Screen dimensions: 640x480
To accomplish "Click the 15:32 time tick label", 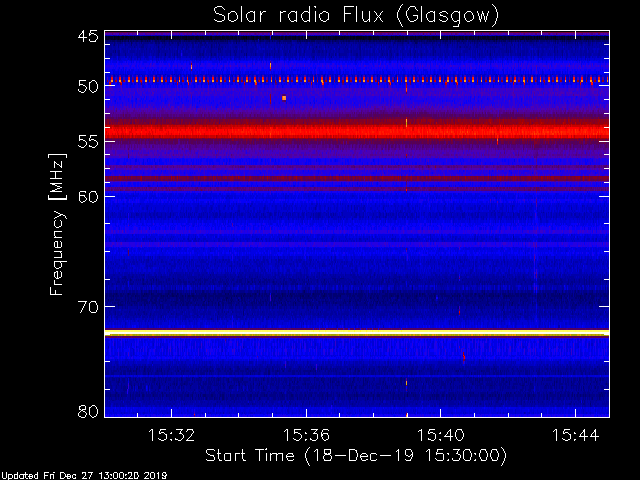I will point(171,435).
